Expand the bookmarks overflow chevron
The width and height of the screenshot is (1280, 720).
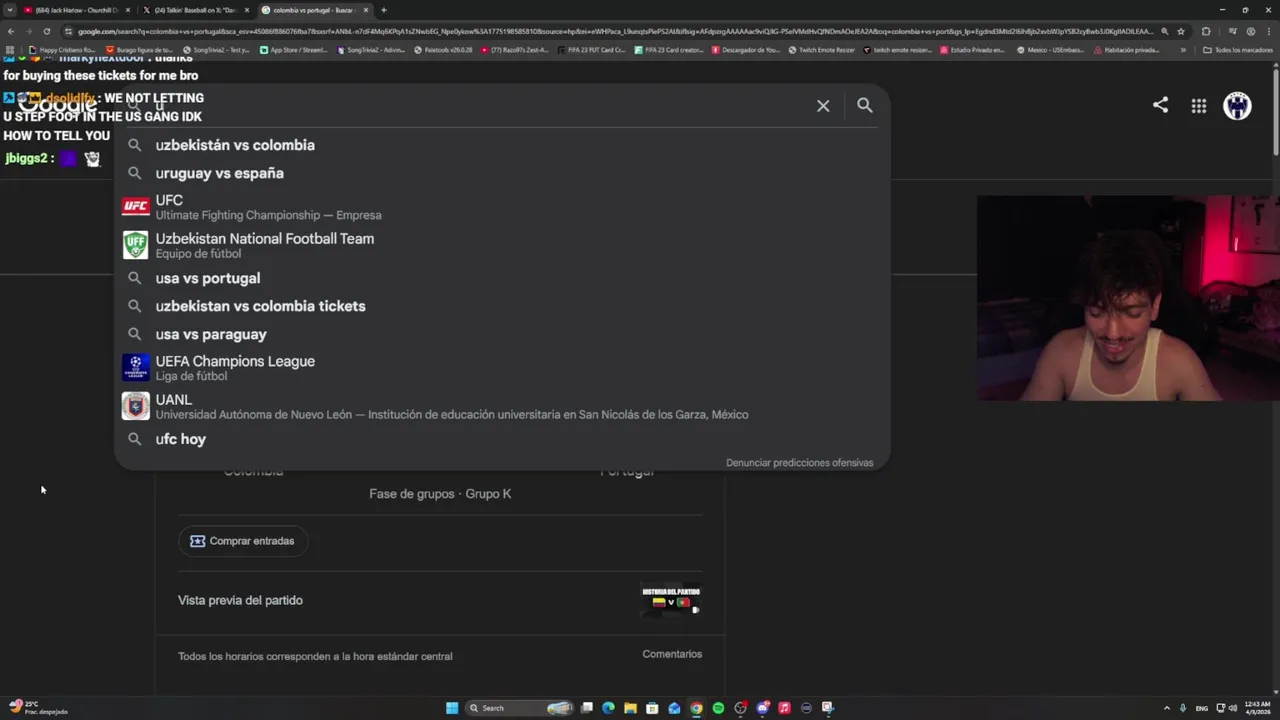1183,49
